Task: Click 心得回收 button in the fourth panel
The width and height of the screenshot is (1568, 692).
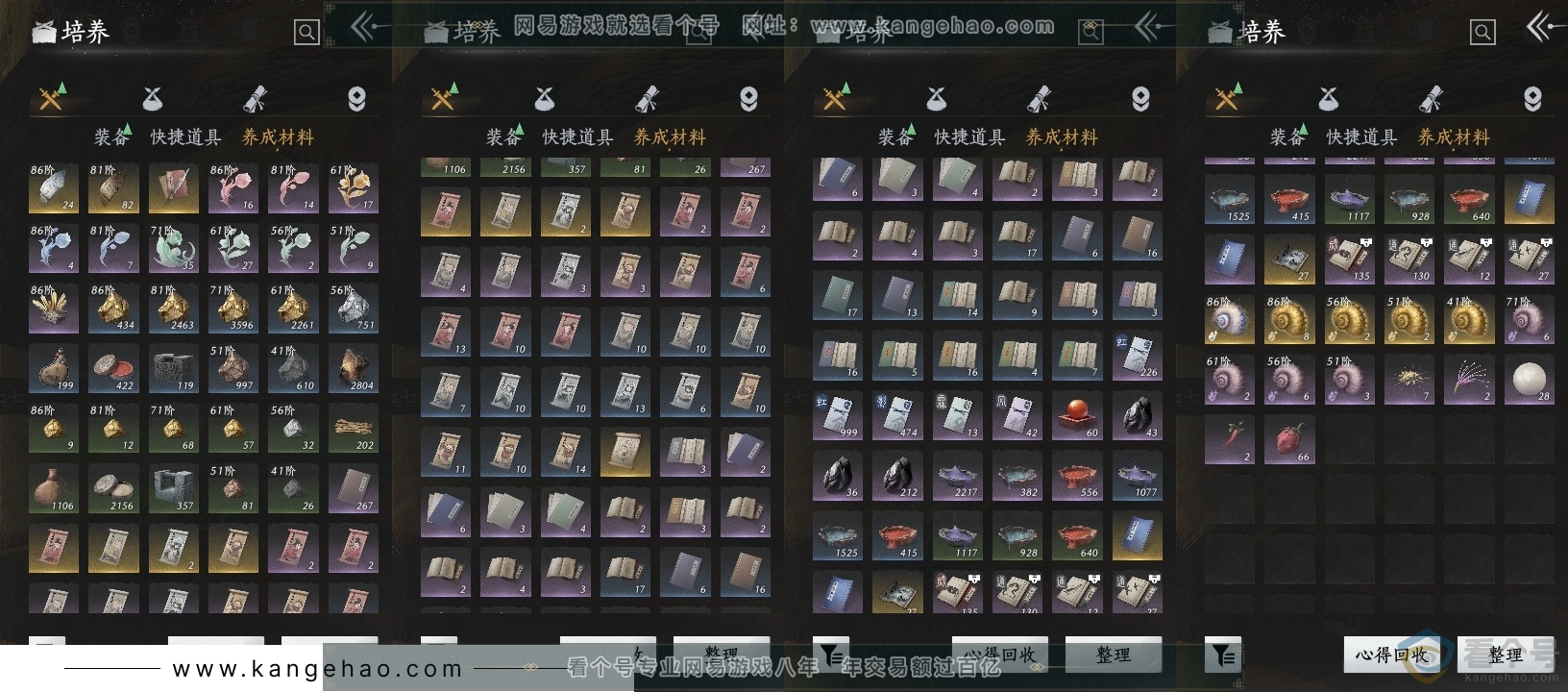Action: tap(1390, 655)
